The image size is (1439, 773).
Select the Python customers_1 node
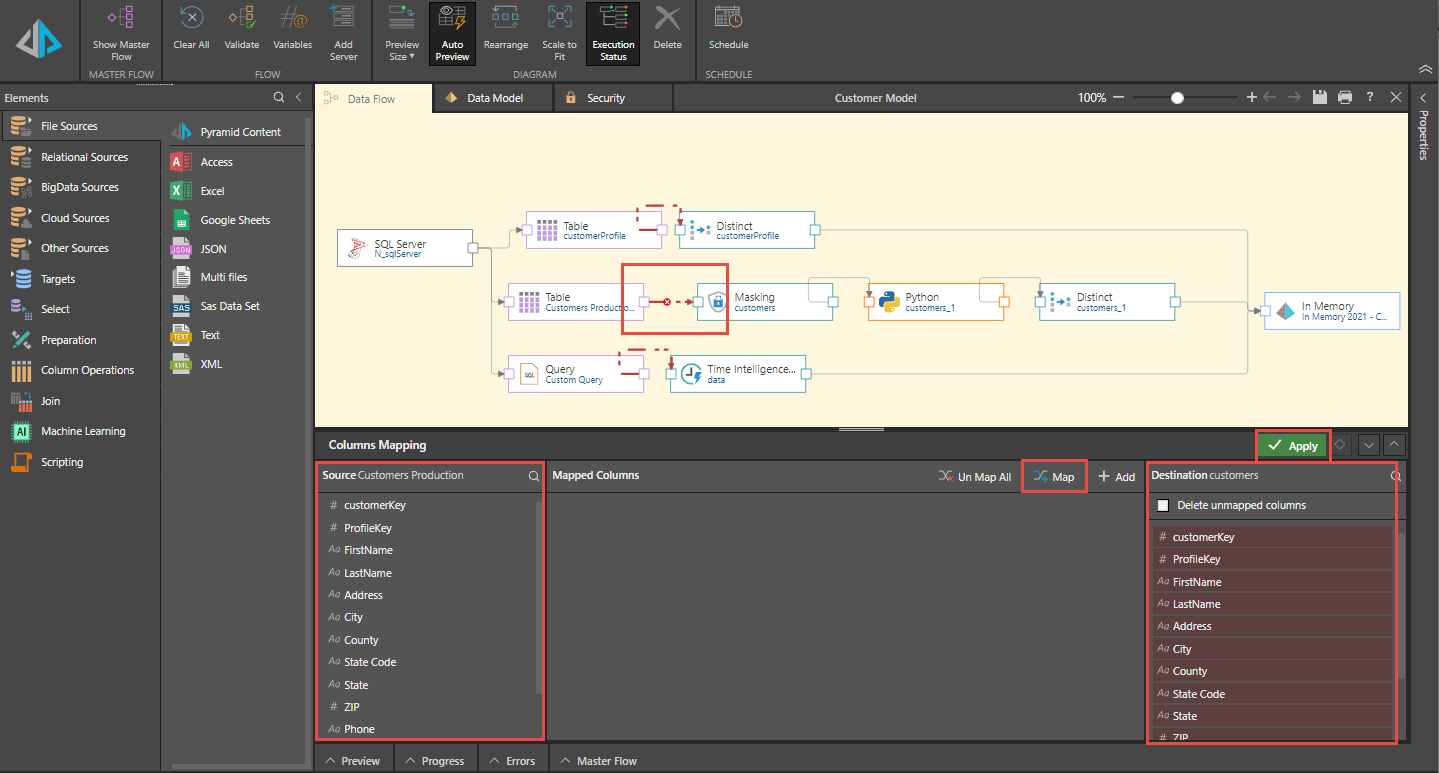click(x=935, y=302)
